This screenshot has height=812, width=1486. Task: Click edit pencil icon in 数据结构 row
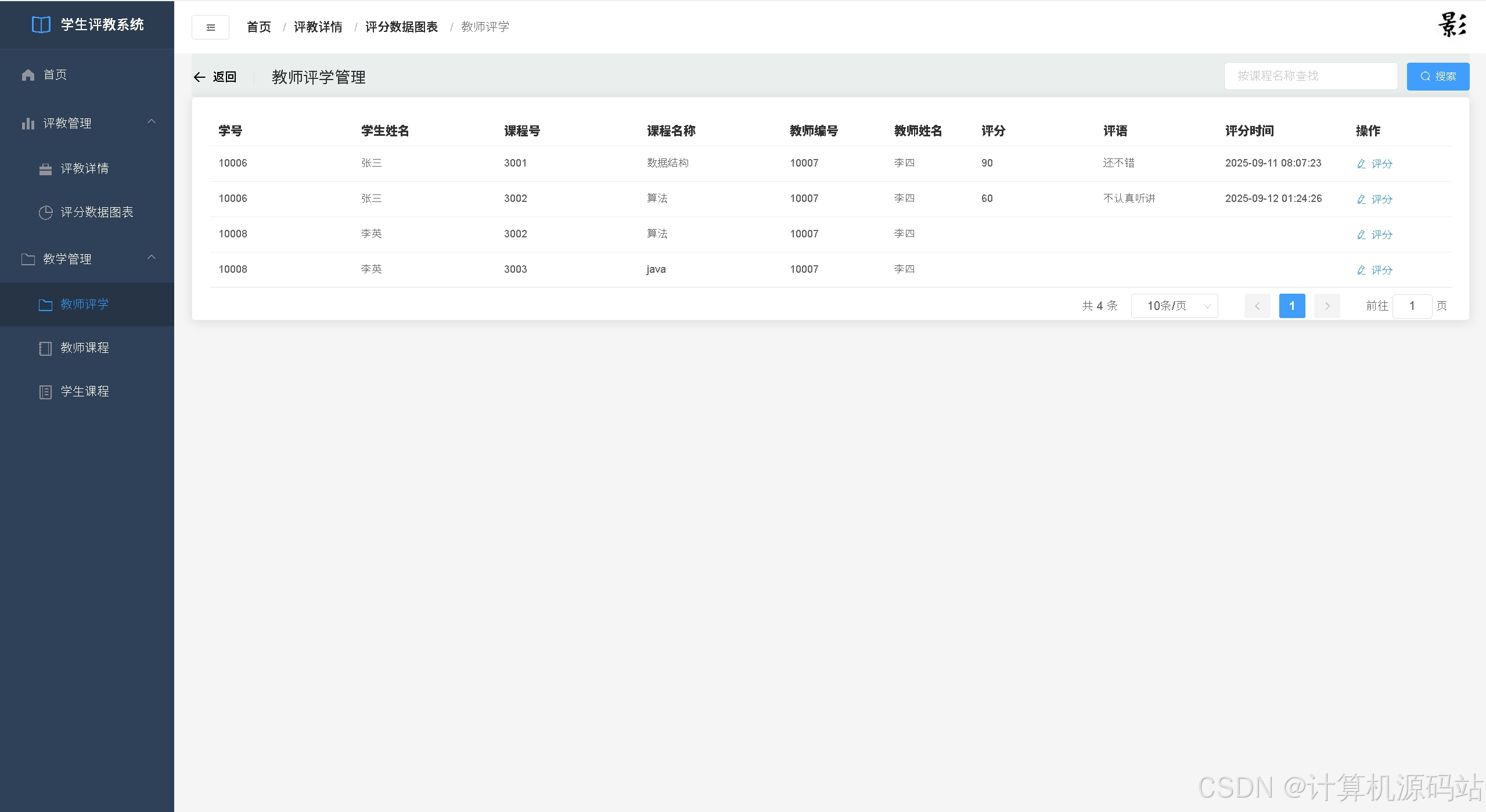[1361, 164]
